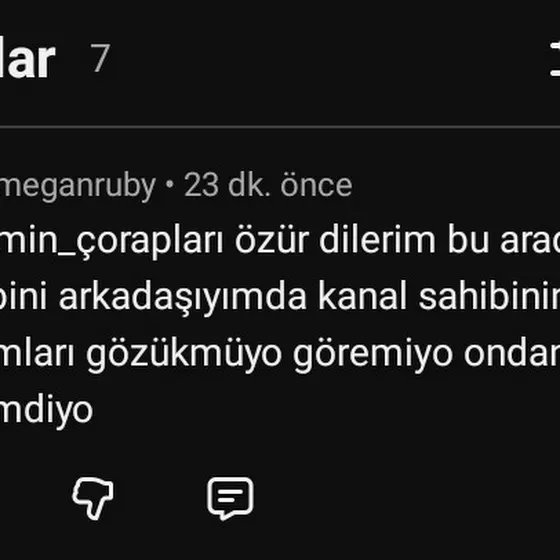Click the last comment line ending 'mdiyo'
This screenshot has width=560, height=560.
(46, 410)
